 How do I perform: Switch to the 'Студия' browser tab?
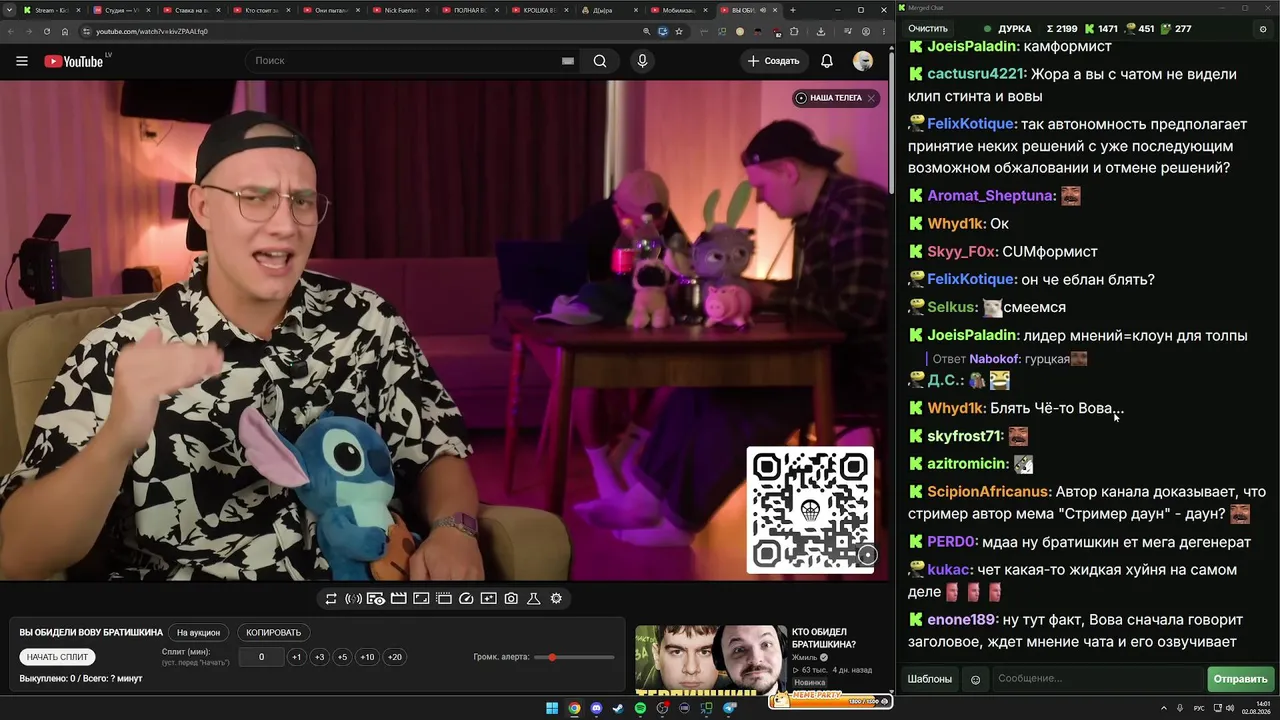(x=122, y=10)
